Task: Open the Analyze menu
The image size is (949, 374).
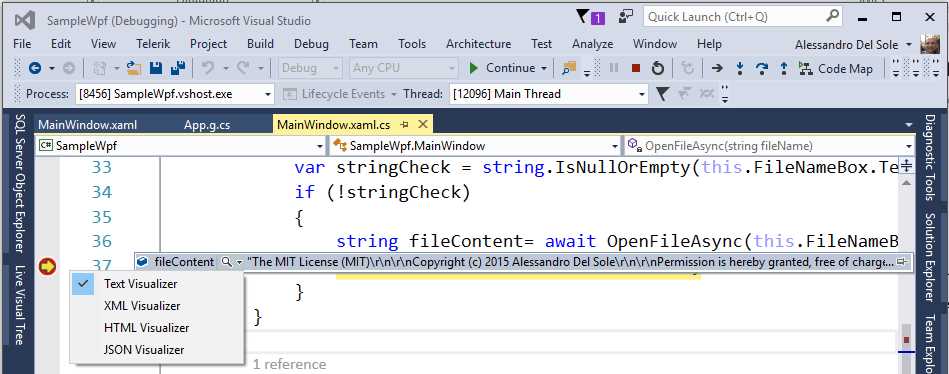Action: point(593,44)
